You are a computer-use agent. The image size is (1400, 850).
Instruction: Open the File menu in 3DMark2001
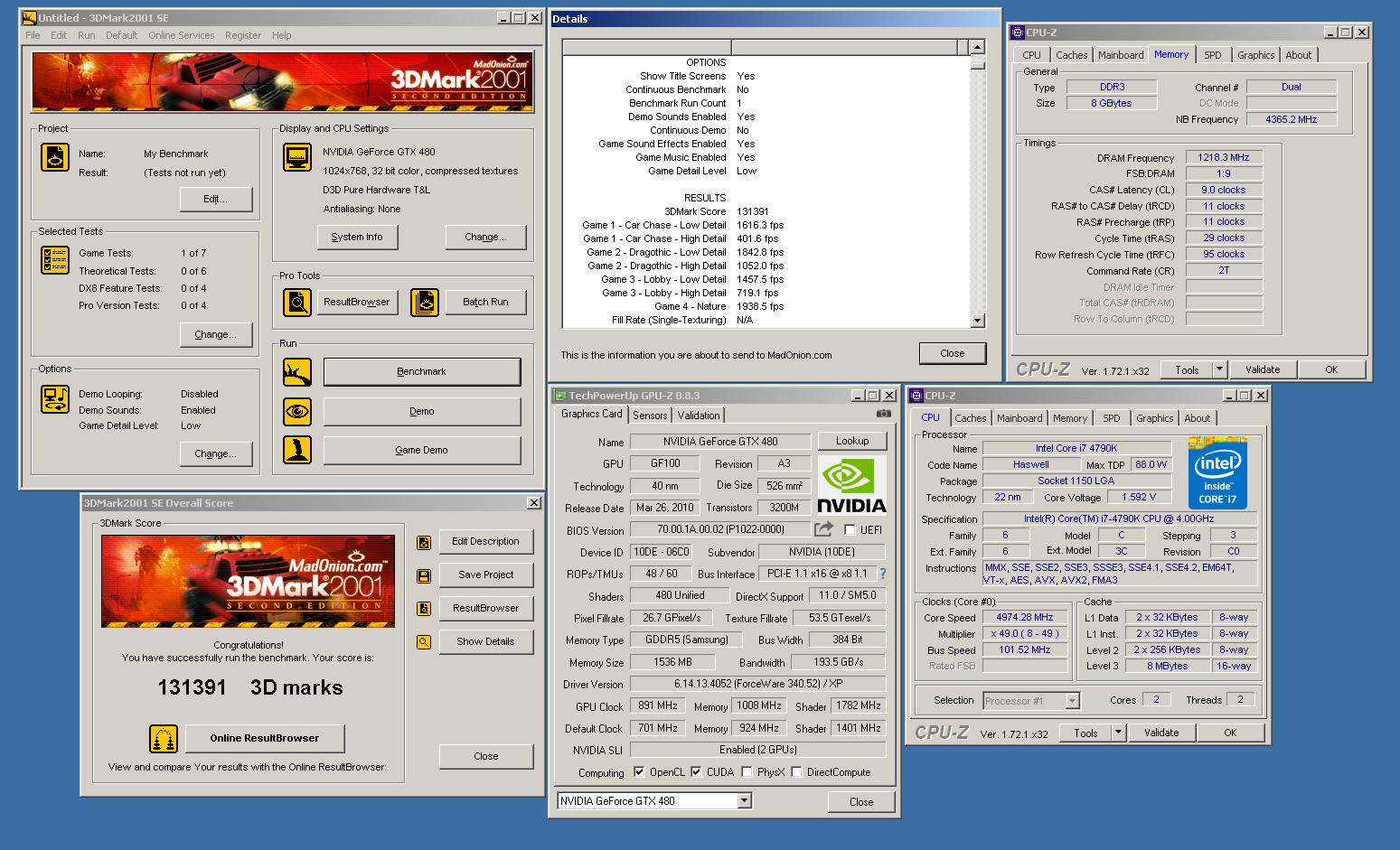click(33, 35)
